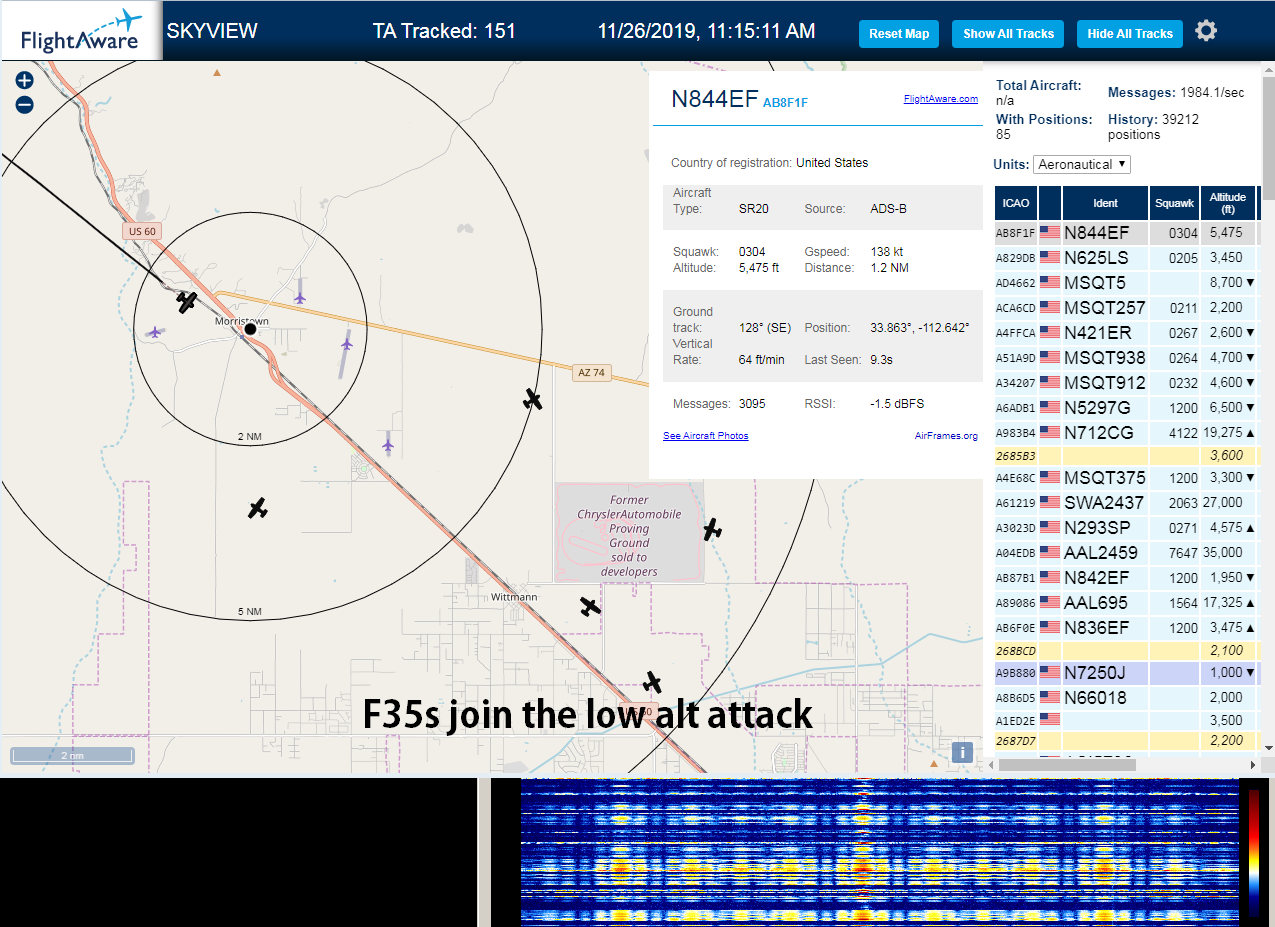Click the FlightAware logo
1275x927 pixels.
tap(81, 32)
